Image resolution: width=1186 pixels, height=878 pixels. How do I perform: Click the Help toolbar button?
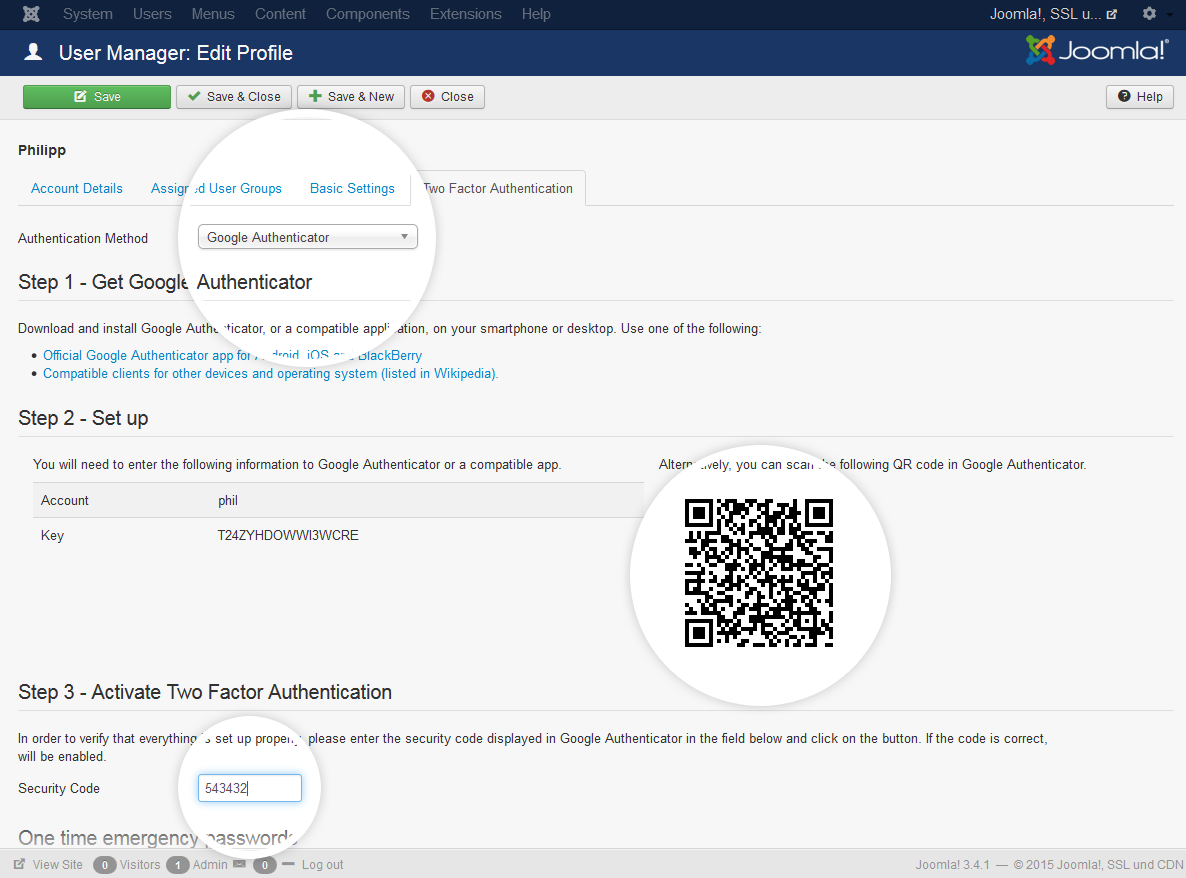(x=1140, y=97)
